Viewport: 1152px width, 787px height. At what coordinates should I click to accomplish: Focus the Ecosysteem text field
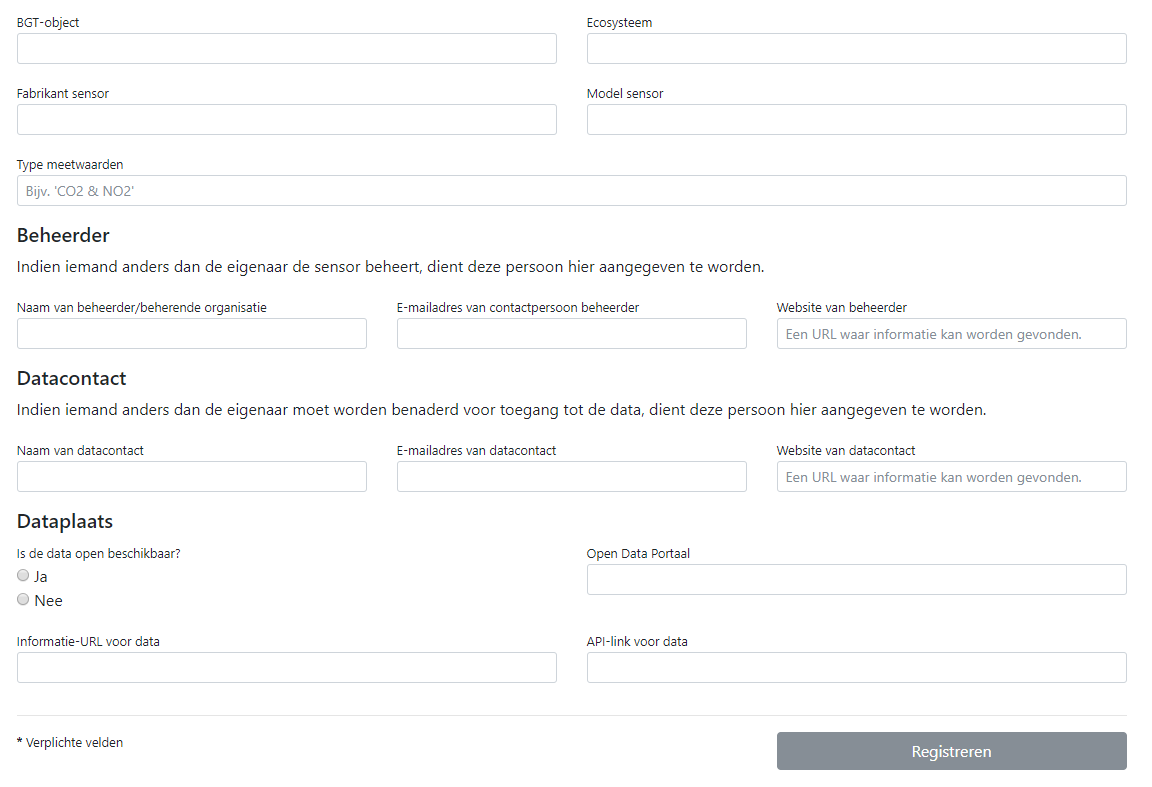pyautogui.click(x=856, y=49)
